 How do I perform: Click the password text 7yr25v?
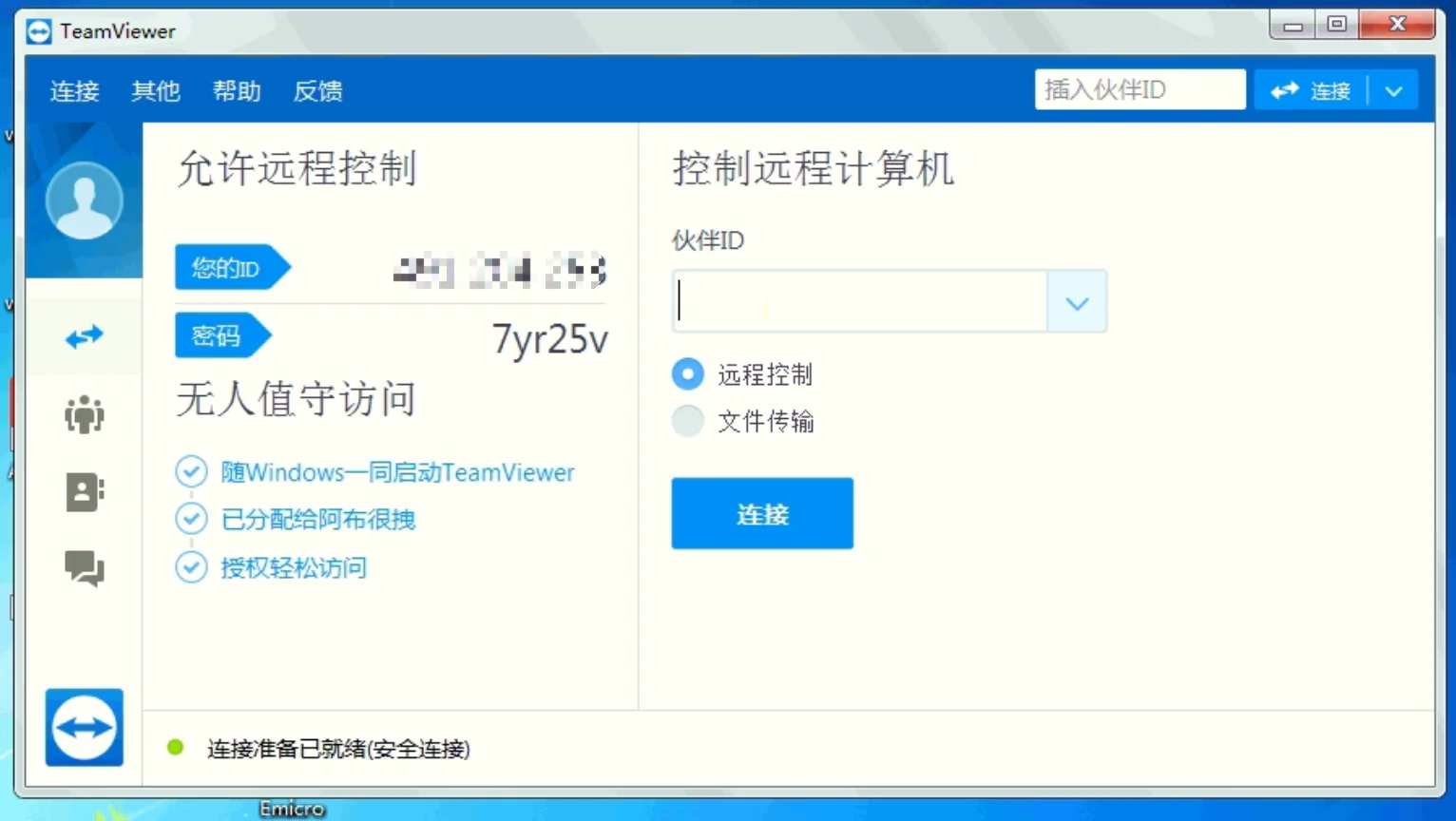tap(550, 338)
